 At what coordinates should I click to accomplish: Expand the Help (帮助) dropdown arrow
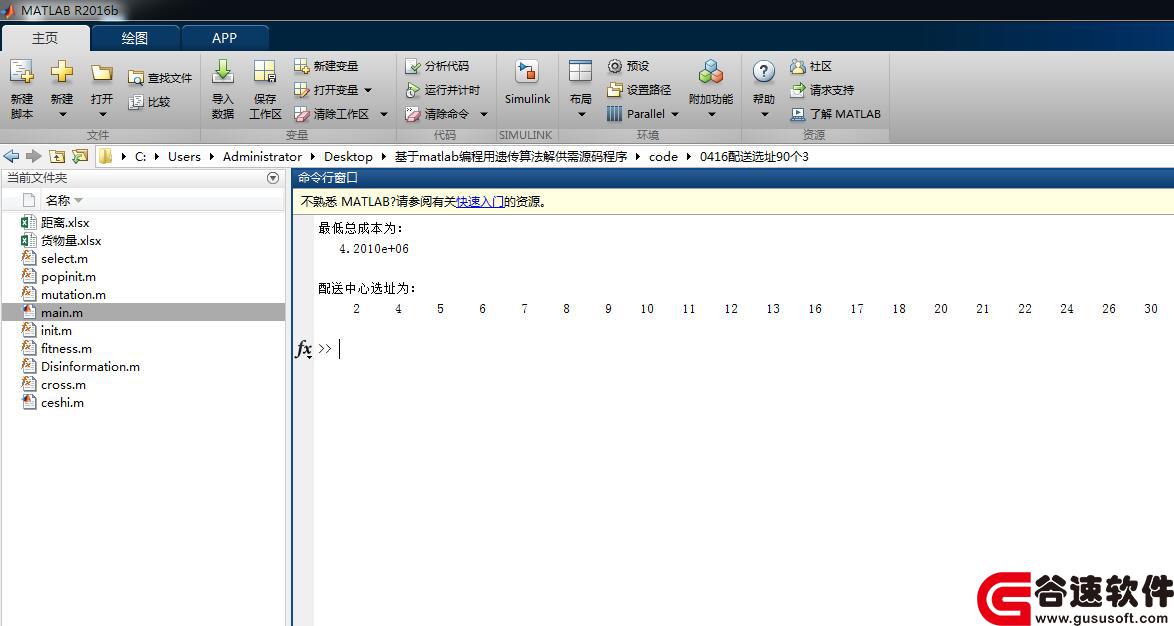(764, 115)
